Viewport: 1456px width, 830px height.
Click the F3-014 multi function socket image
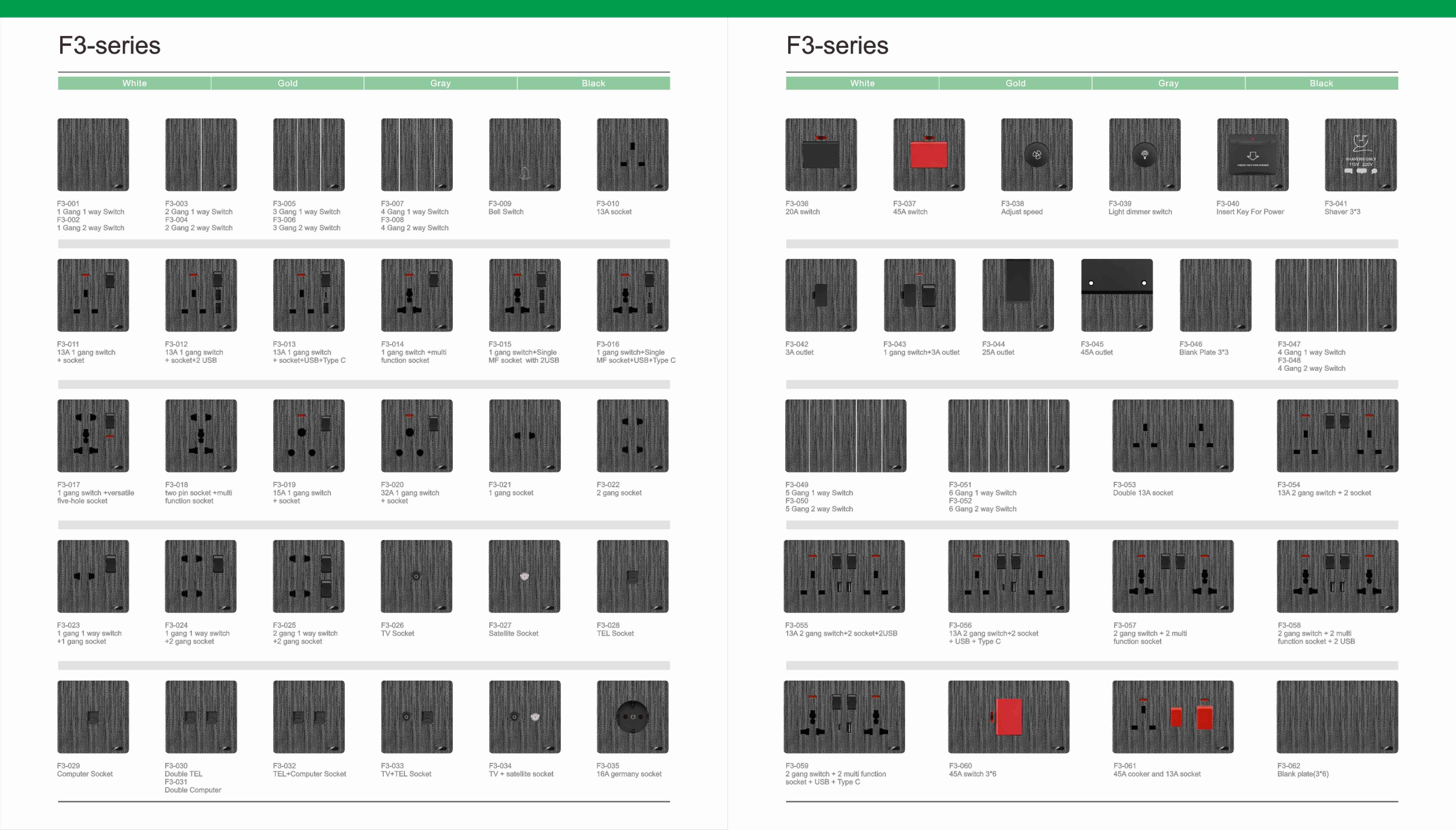[x=417, y=295]
